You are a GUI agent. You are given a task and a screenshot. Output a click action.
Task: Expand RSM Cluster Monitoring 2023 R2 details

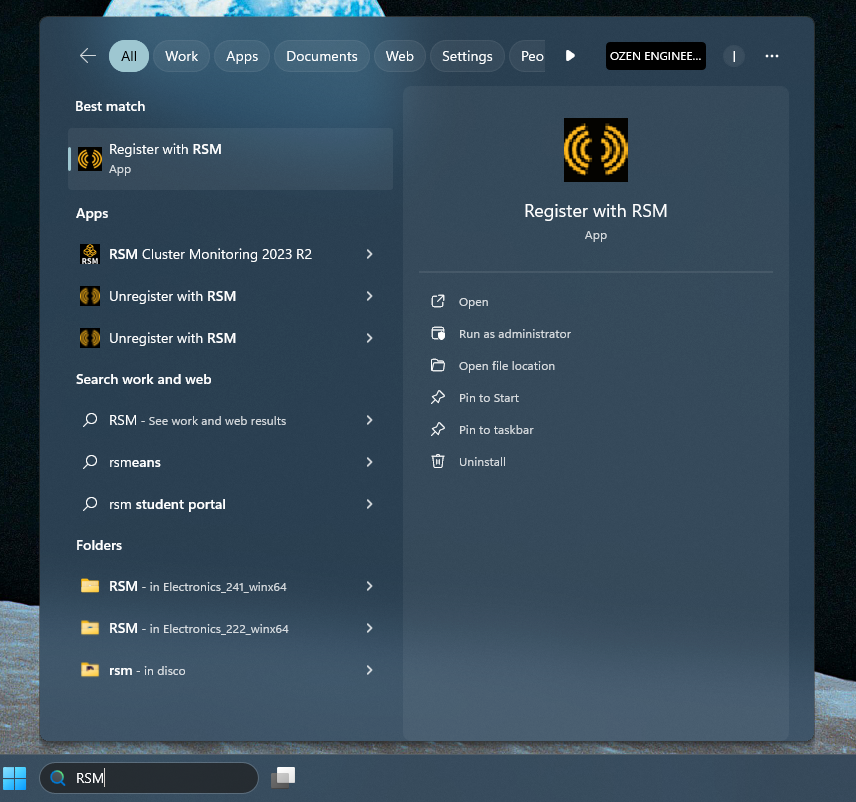click(x=370, y=254)
